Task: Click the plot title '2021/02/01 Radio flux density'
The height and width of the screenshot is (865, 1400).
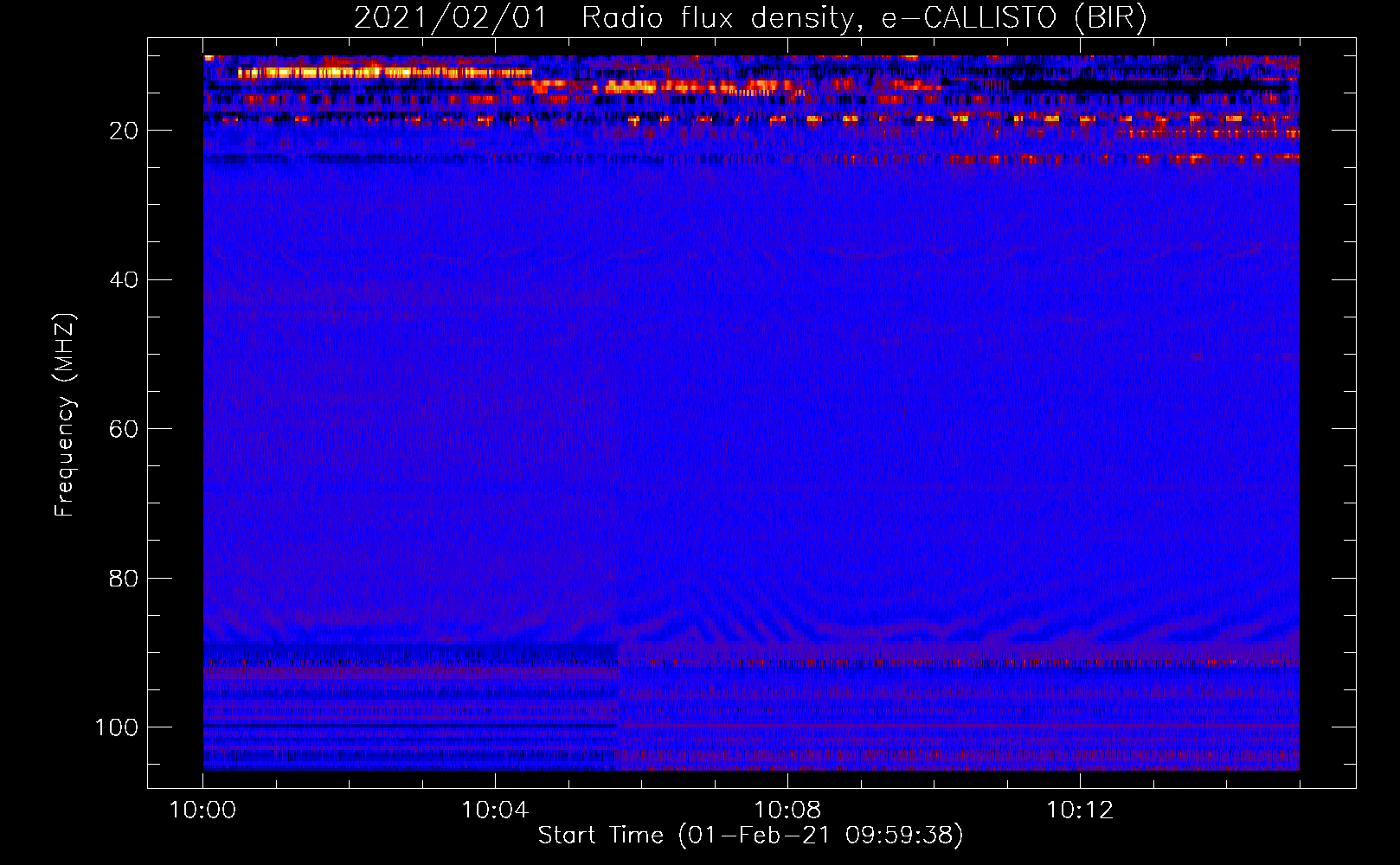Action: click(x=750, y=18)
